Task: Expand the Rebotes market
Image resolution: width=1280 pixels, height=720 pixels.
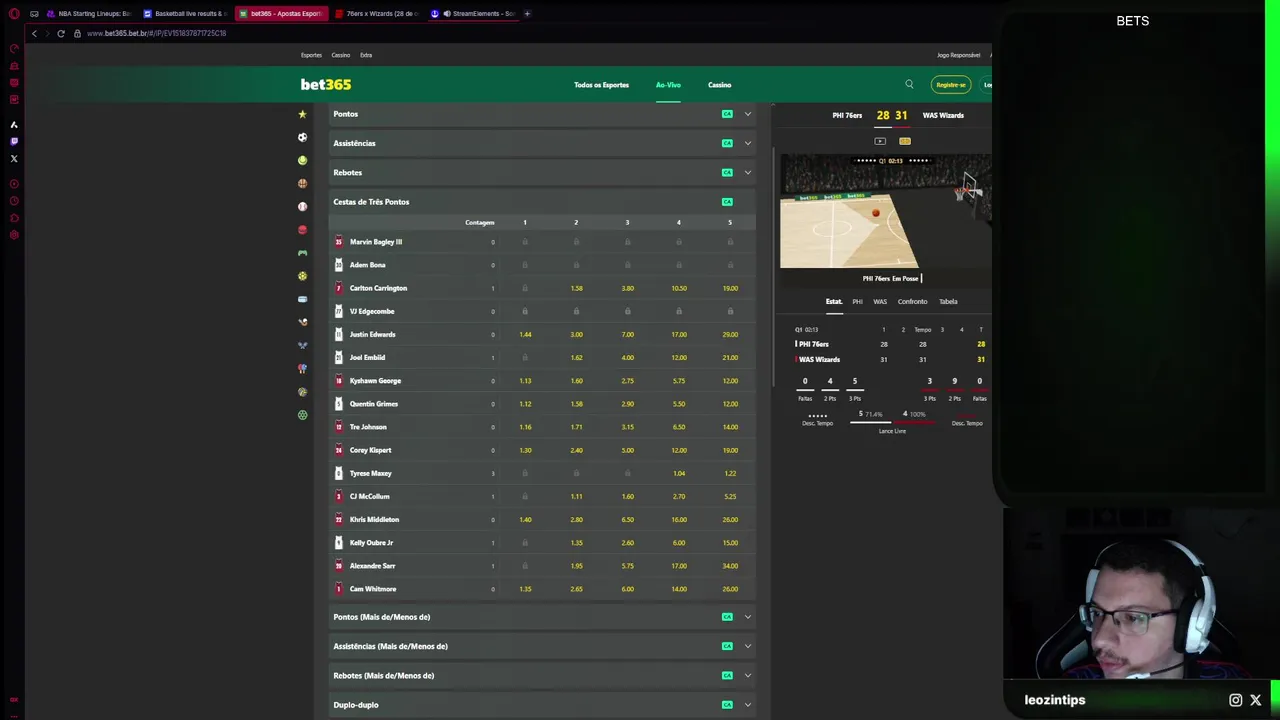Action: (541, 172)
